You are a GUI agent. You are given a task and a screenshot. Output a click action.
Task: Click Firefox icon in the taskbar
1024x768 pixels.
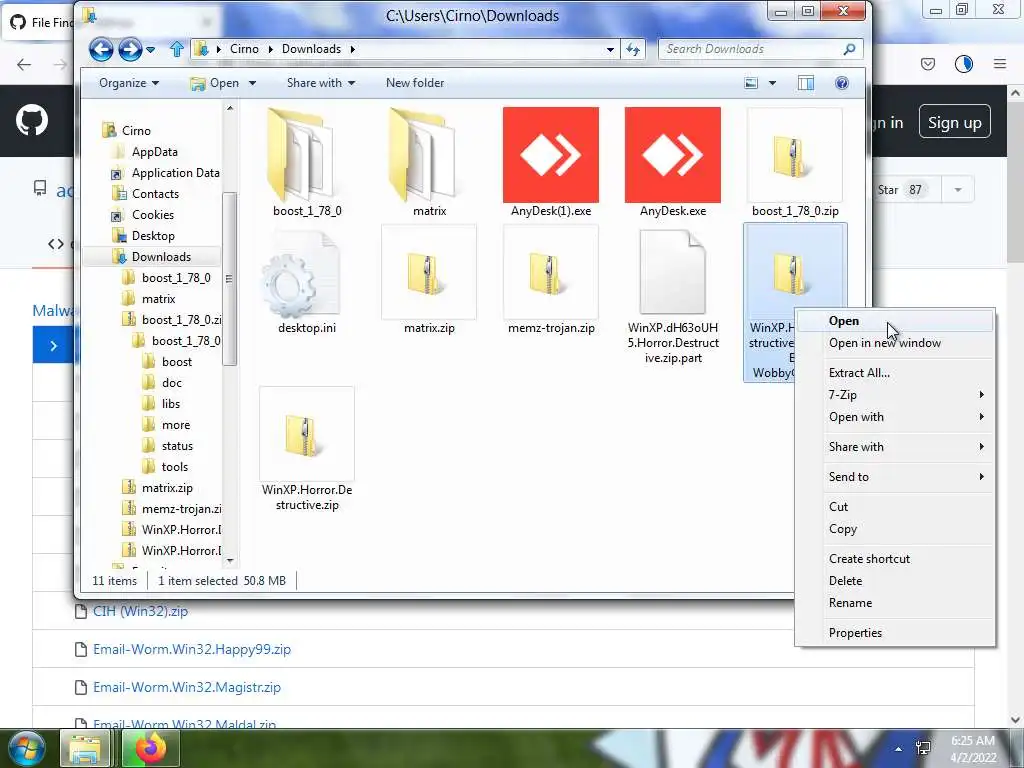151,748
